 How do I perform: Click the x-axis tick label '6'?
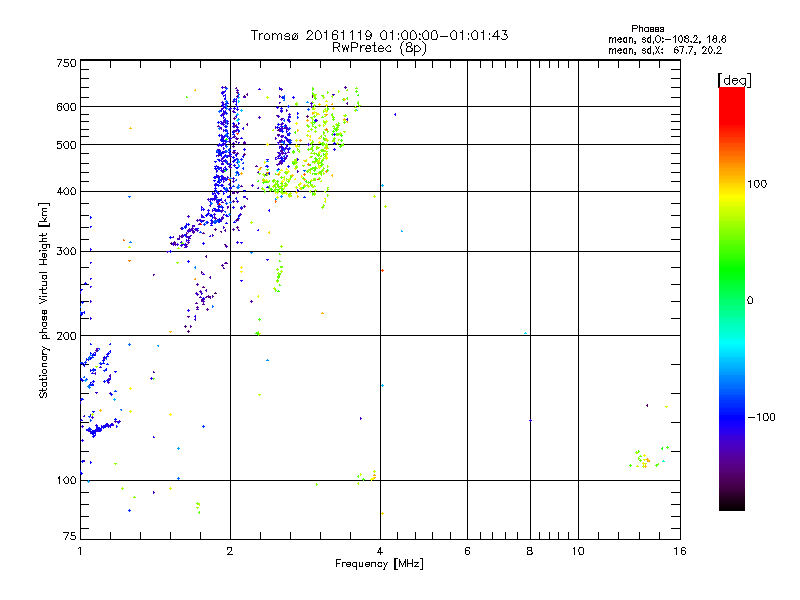[x=467, y=551]
